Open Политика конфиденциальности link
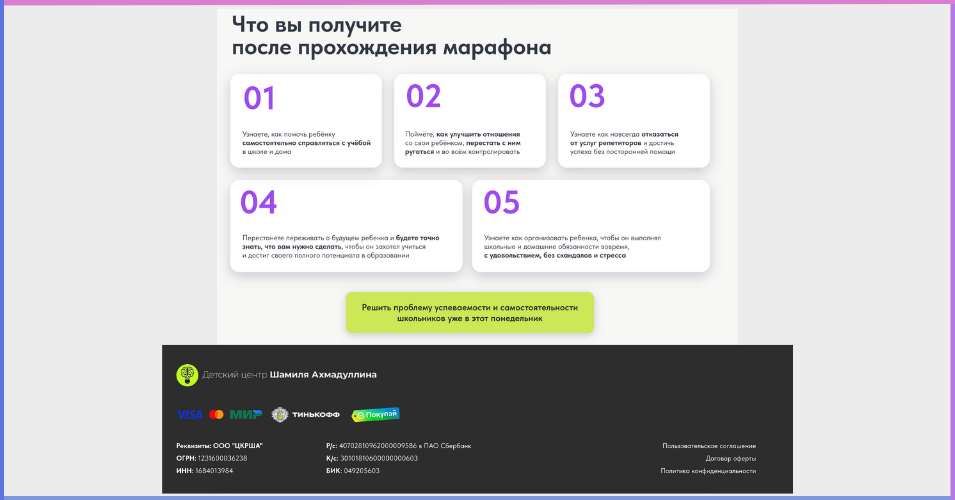The width and height of the screenshot is (955, 500). pyautogui.click(x=708, y=471)
